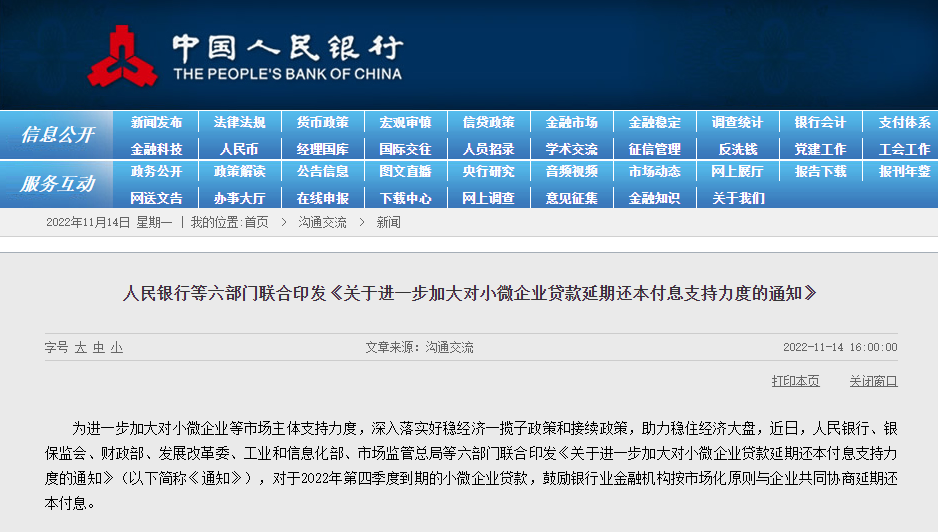
Task: Open 政务公开 under 服务互动
Action: coord(156,172)
